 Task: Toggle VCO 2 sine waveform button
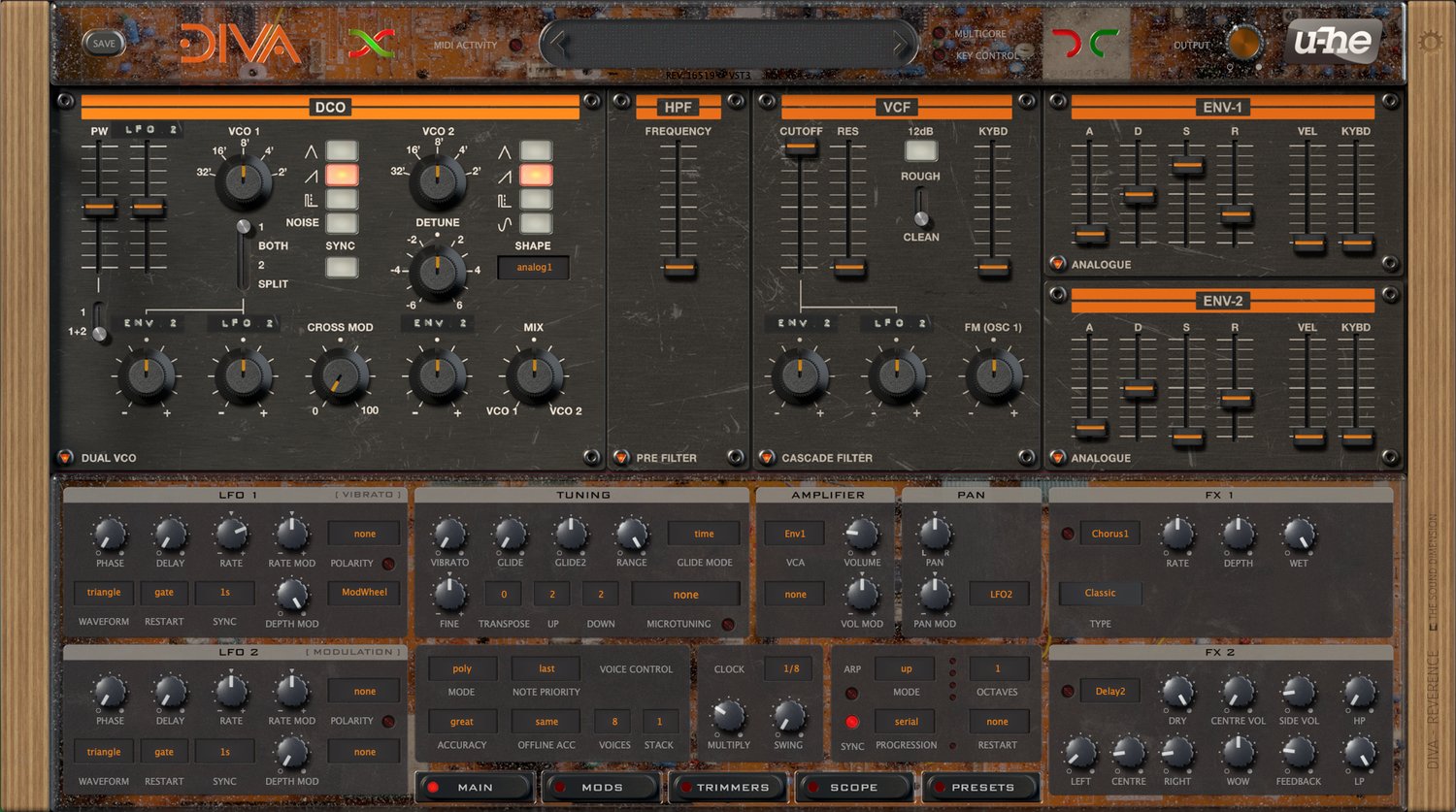(x=536, y=222)
